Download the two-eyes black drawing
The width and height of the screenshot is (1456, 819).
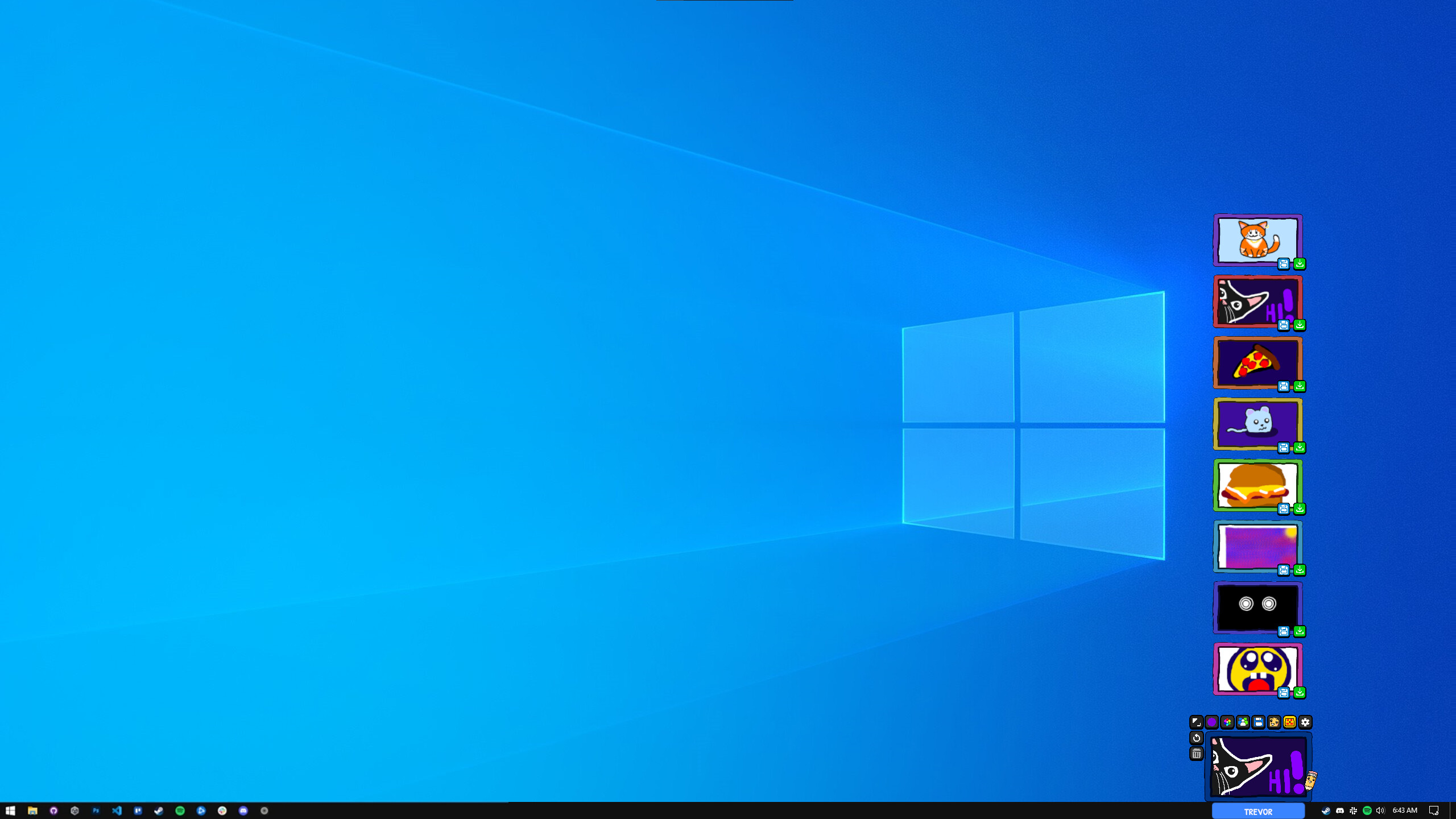click(1300, 631)
